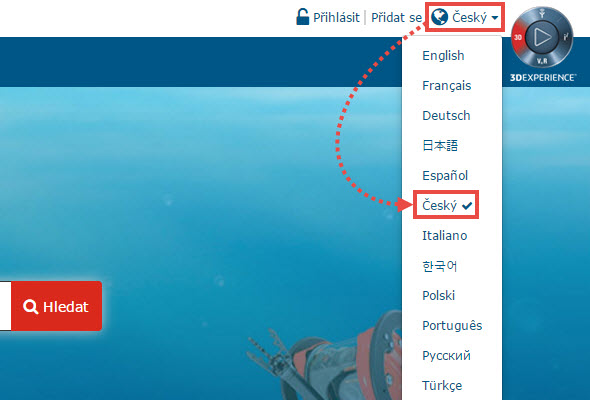Switch language to Italiano
This screenshot has height=400, width=590.
point(444,236)
